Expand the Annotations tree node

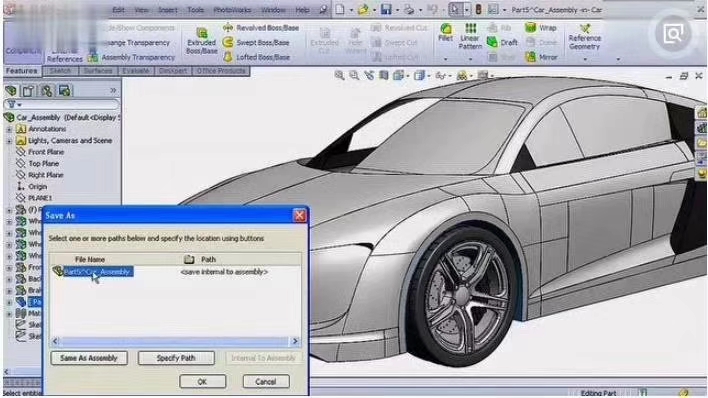[9, 129]
